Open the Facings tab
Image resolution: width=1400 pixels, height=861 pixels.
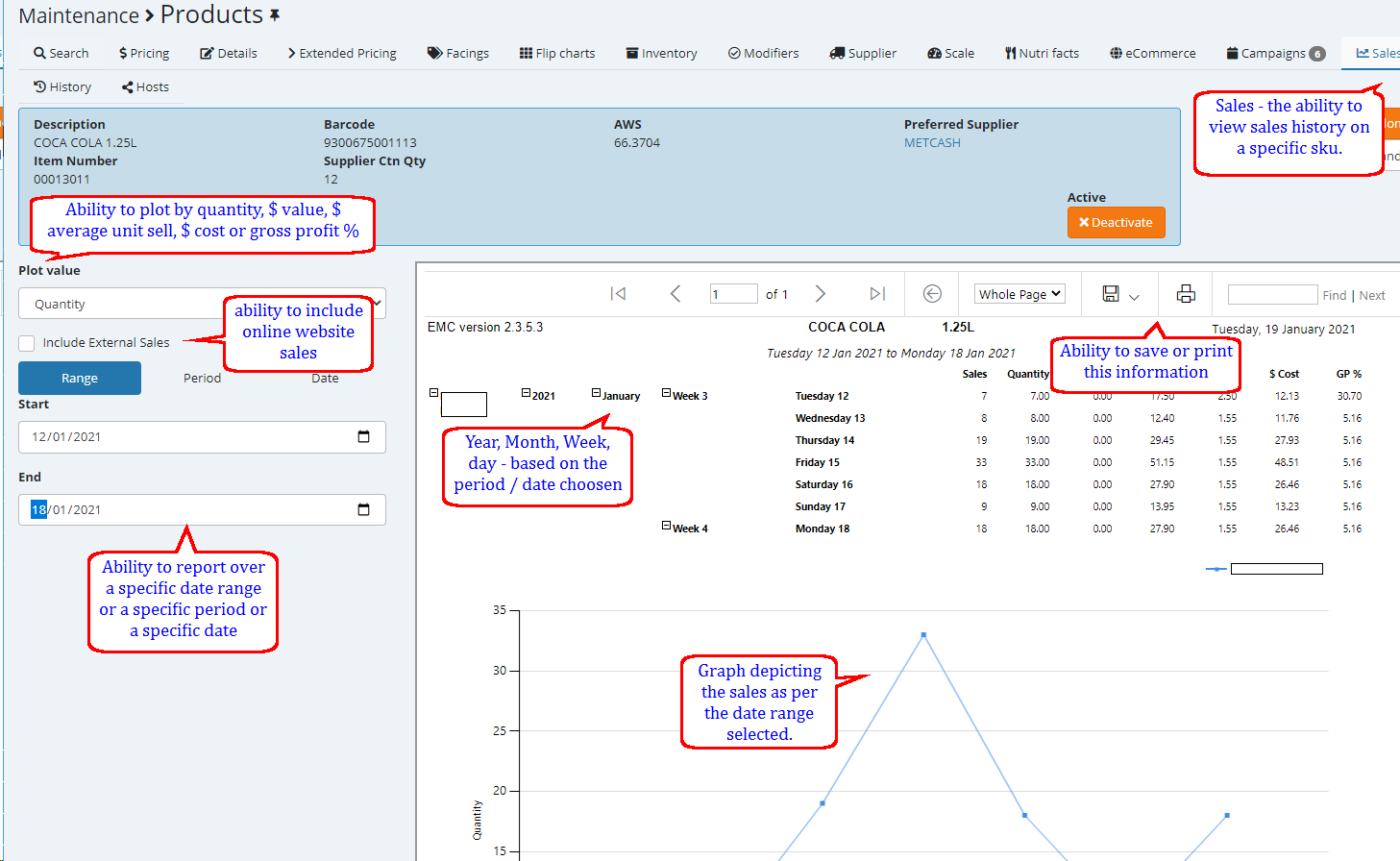click(x=458, y=53)
